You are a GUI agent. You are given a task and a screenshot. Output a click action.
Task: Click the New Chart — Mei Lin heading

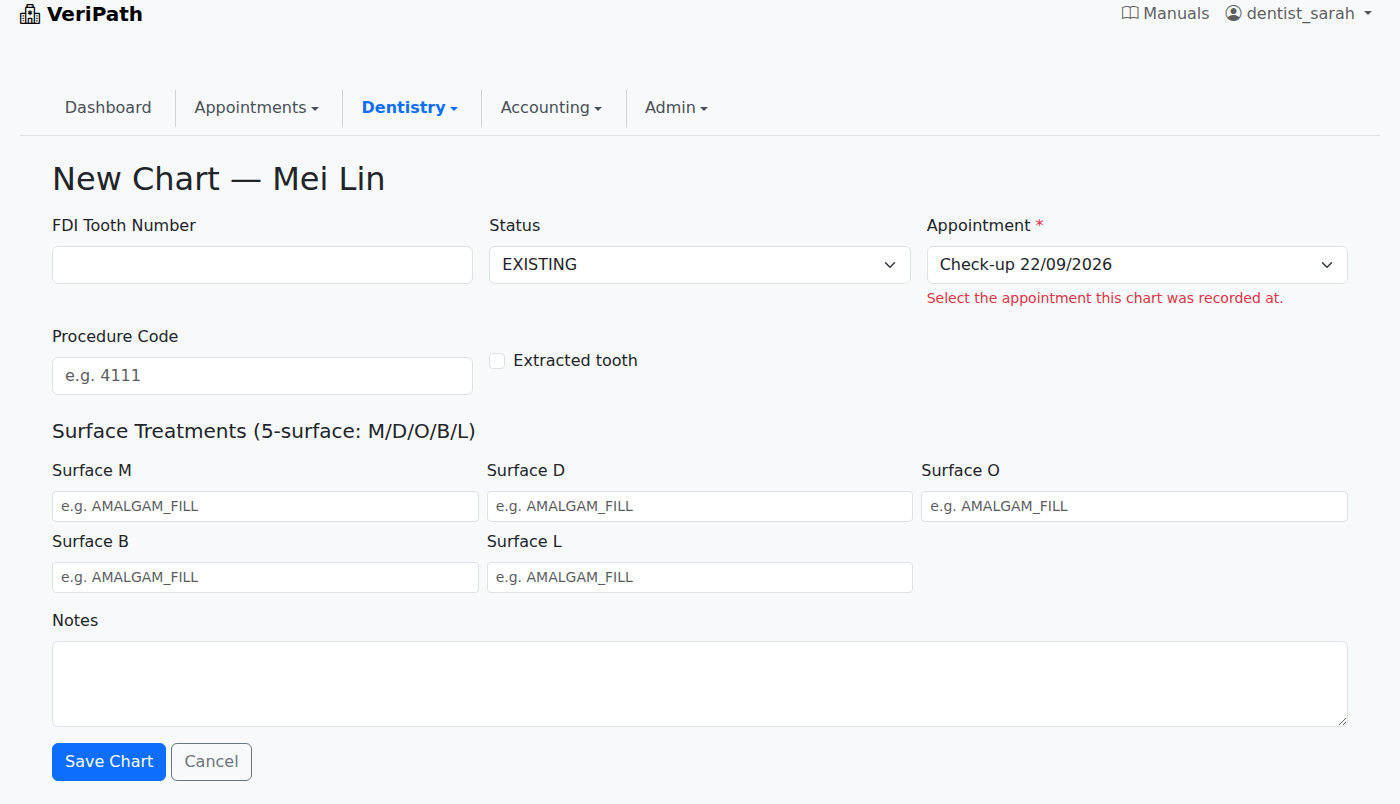218,179
